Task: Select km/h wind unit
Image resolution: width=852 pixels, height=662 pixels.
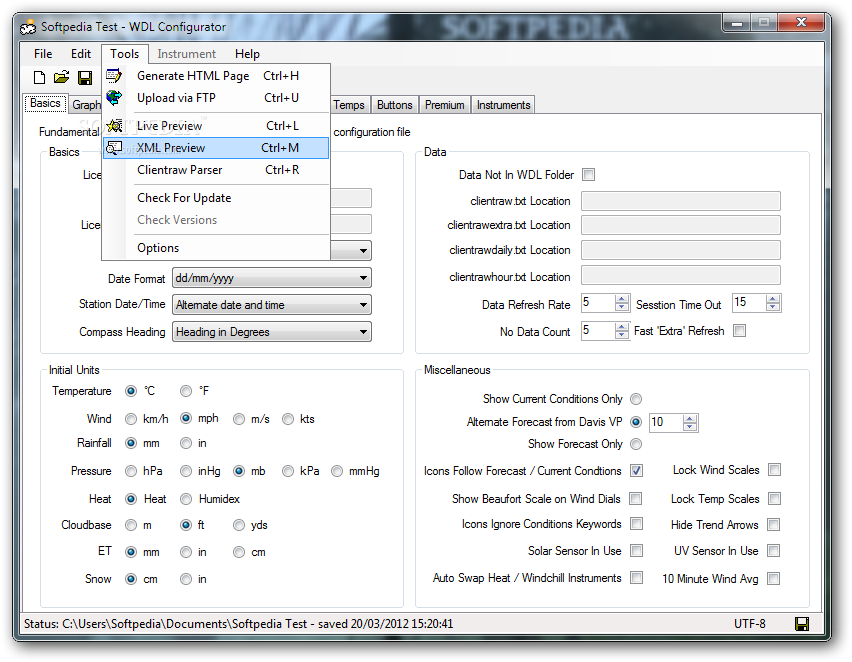Action: (x=130, y=419)
